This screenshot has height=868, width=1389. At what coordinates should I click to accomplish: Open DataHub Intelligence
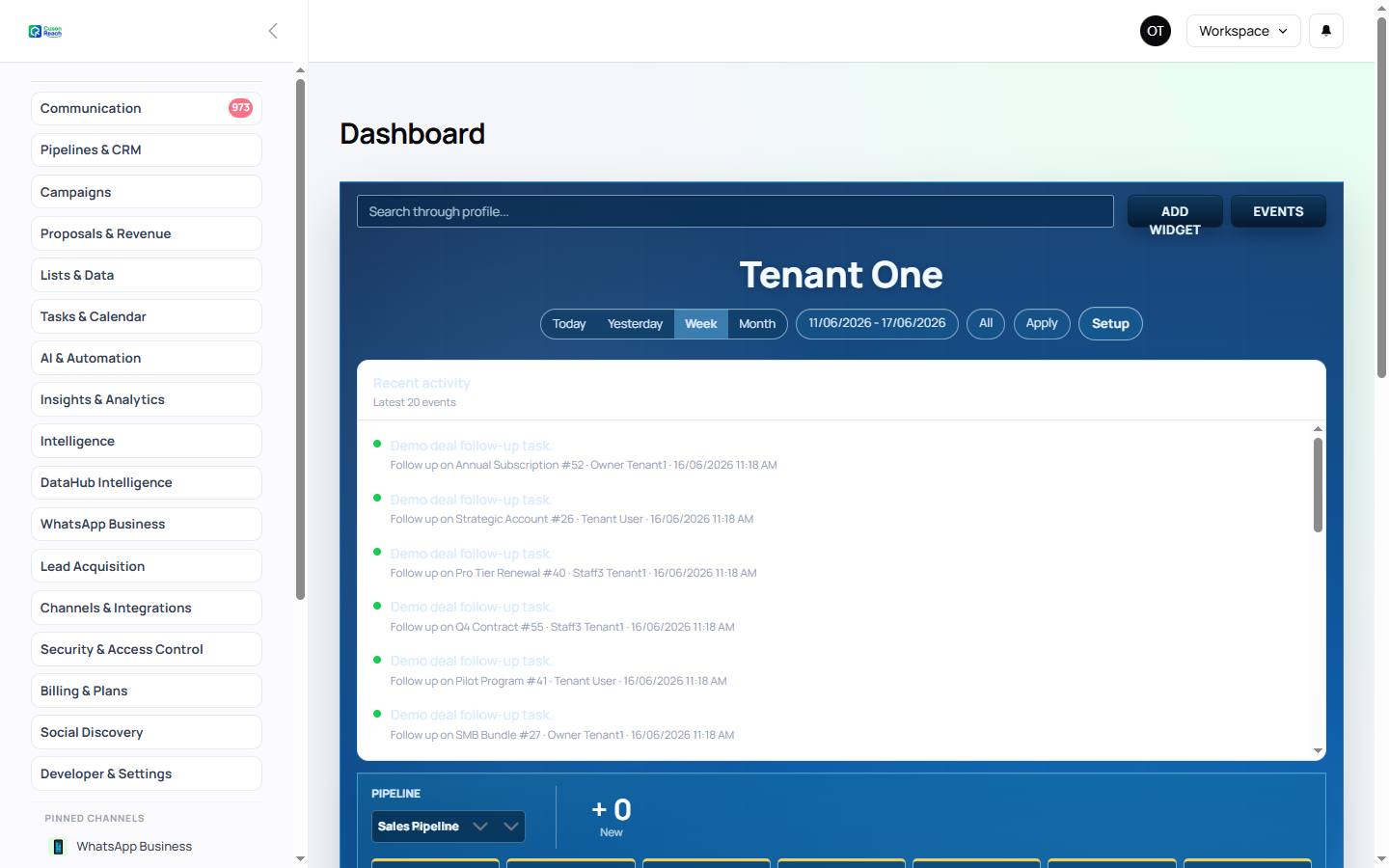pyautogui.click(x=147, y=482)
